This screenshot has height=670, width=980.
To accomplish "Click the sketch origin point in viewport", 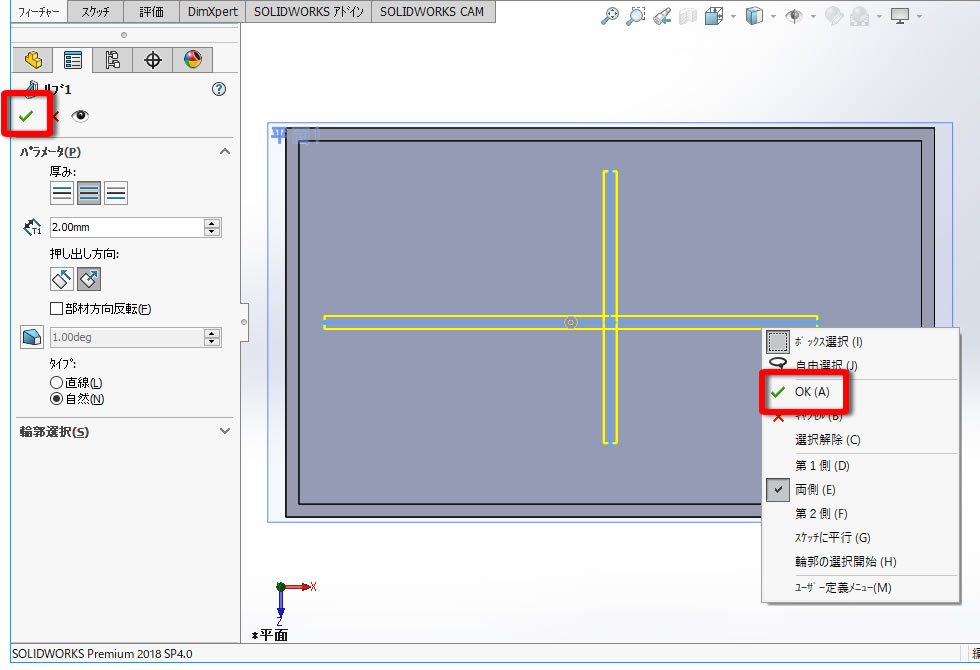I will pyautogui.click(x=571, y=322).
